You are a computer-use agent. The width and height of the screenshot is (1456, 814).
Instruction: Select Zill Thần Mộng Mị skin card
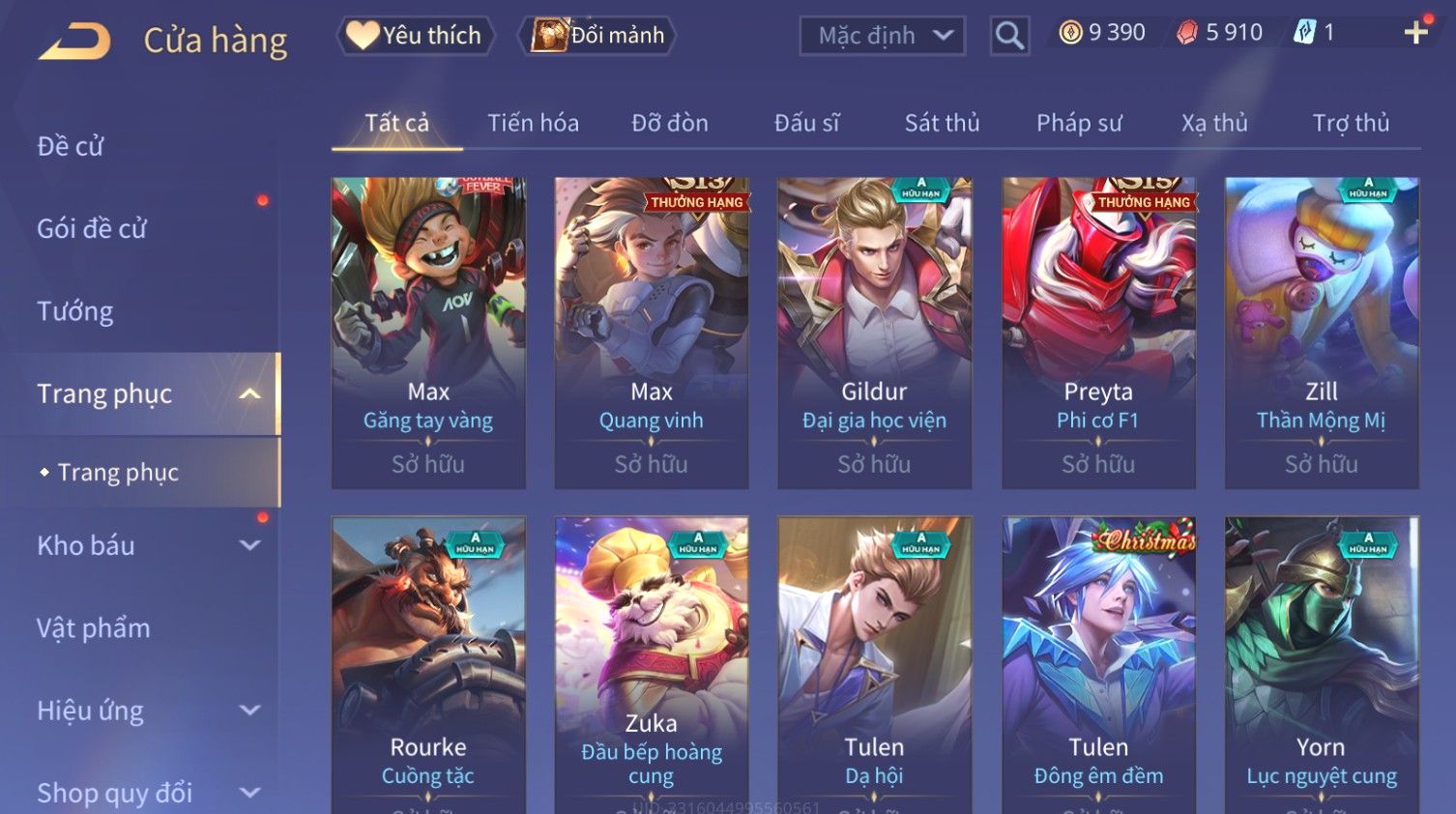click(1322, 333)
